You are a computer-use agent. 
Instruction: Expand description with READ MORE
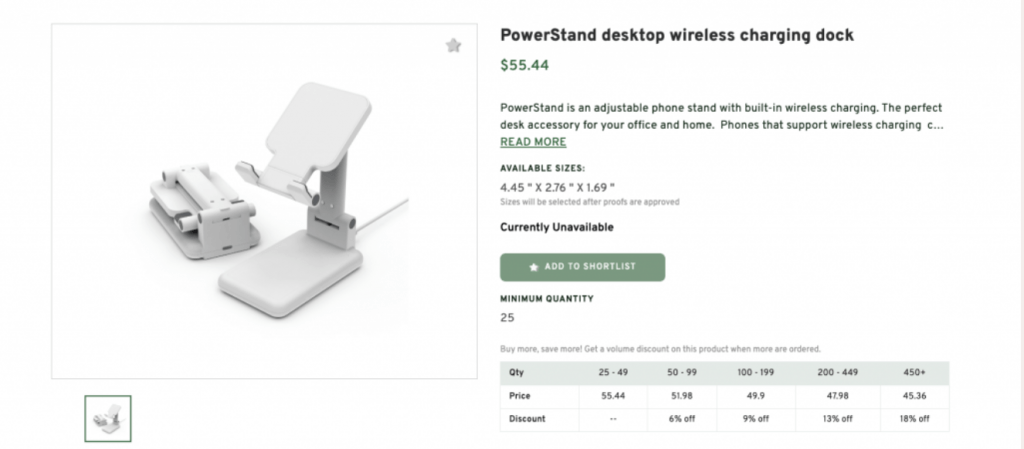(x=533, y=142)
